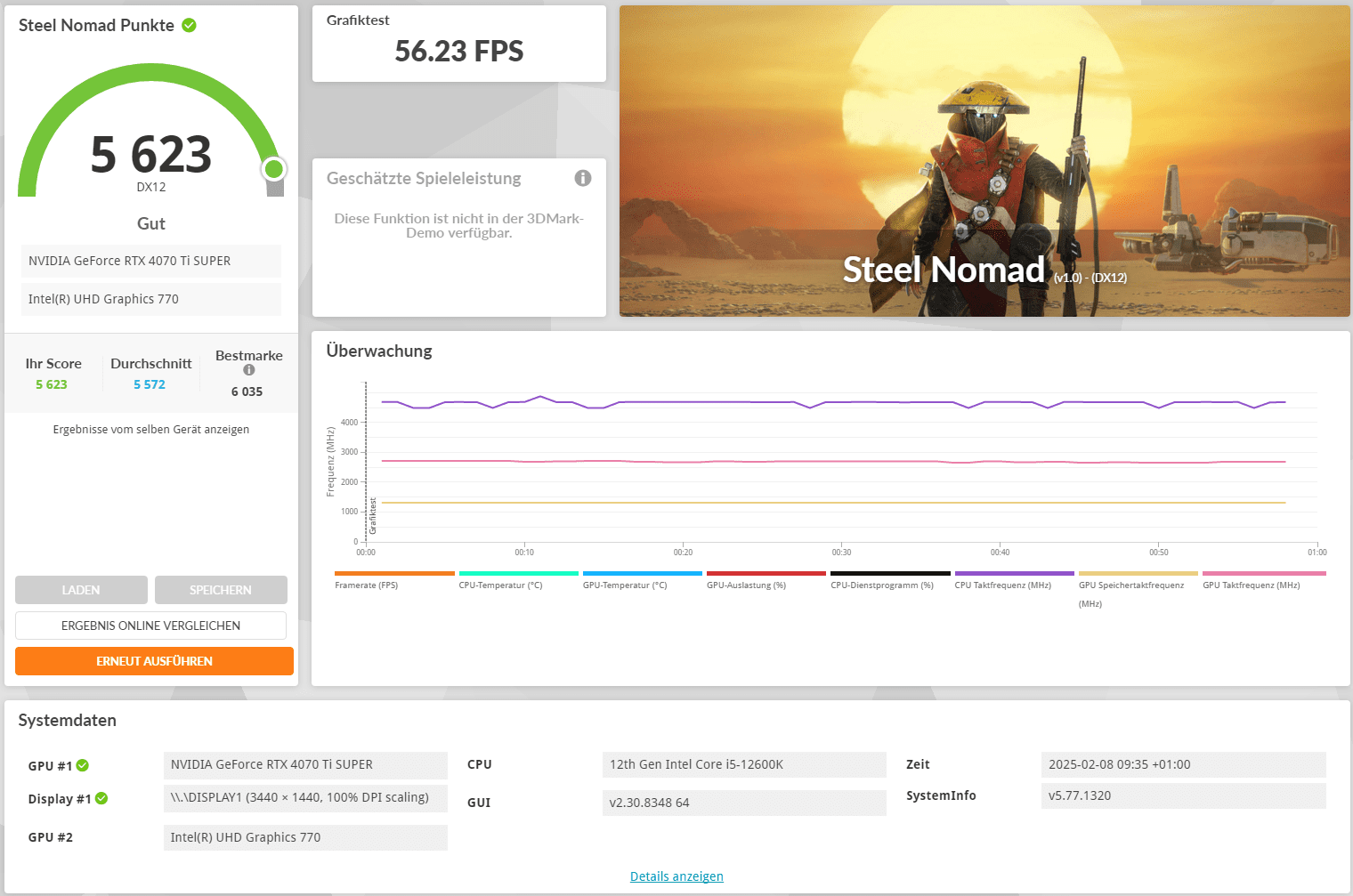Click the Gut rating label
Viewport: 1353px width, 896px height.
tap(151, 223)
